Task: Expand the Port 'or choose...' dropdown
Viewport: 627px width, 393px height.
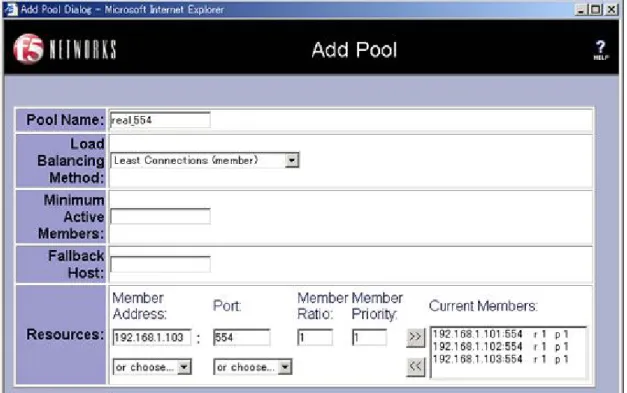Action: coord(253,367)
